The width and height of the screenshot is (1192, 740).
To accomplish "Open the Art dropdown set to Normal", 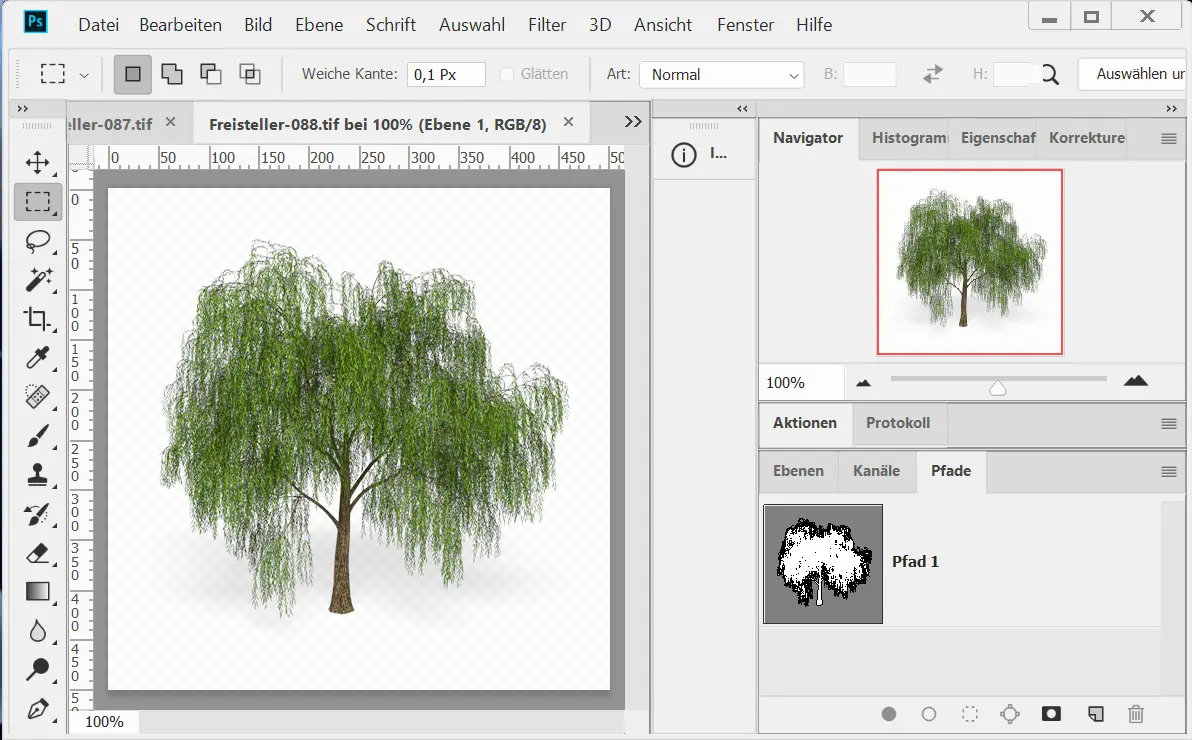I will point(721,74).
